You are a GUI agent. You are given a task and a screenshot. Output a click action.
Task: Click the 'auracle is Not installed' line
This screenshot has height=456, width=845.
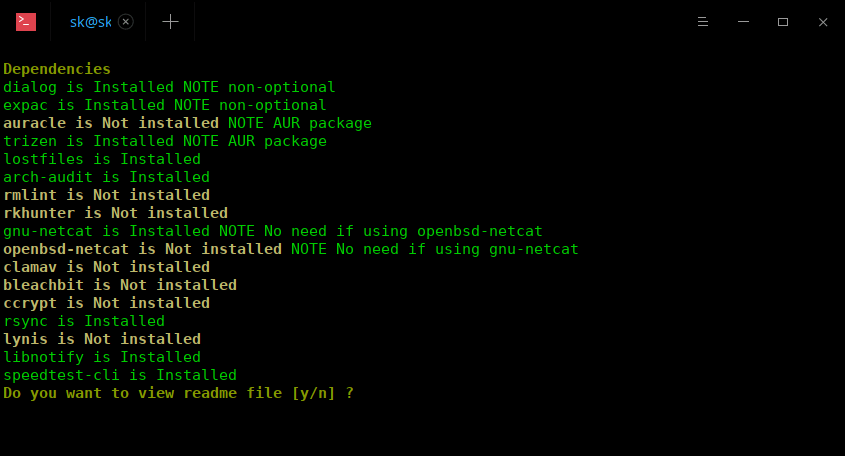point(188,123)
